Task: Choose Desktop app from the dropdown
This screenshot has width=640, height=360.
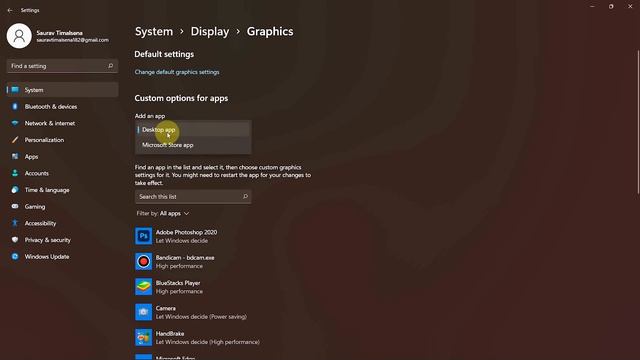Action: pos(193,130)
